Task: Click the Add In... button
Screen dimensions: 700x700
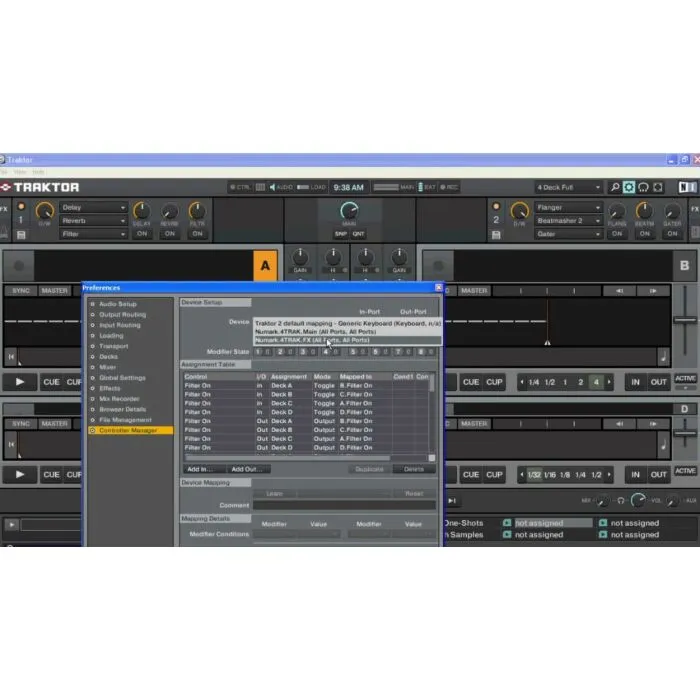Action: pos(198,469)
